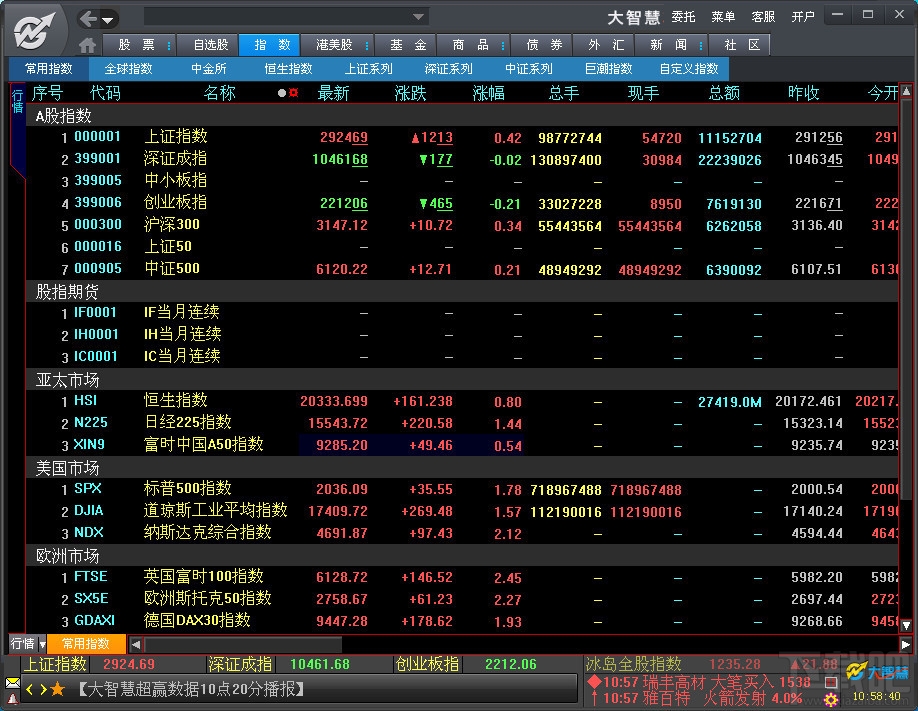Open the 基金 tab

tap(408, 45)
